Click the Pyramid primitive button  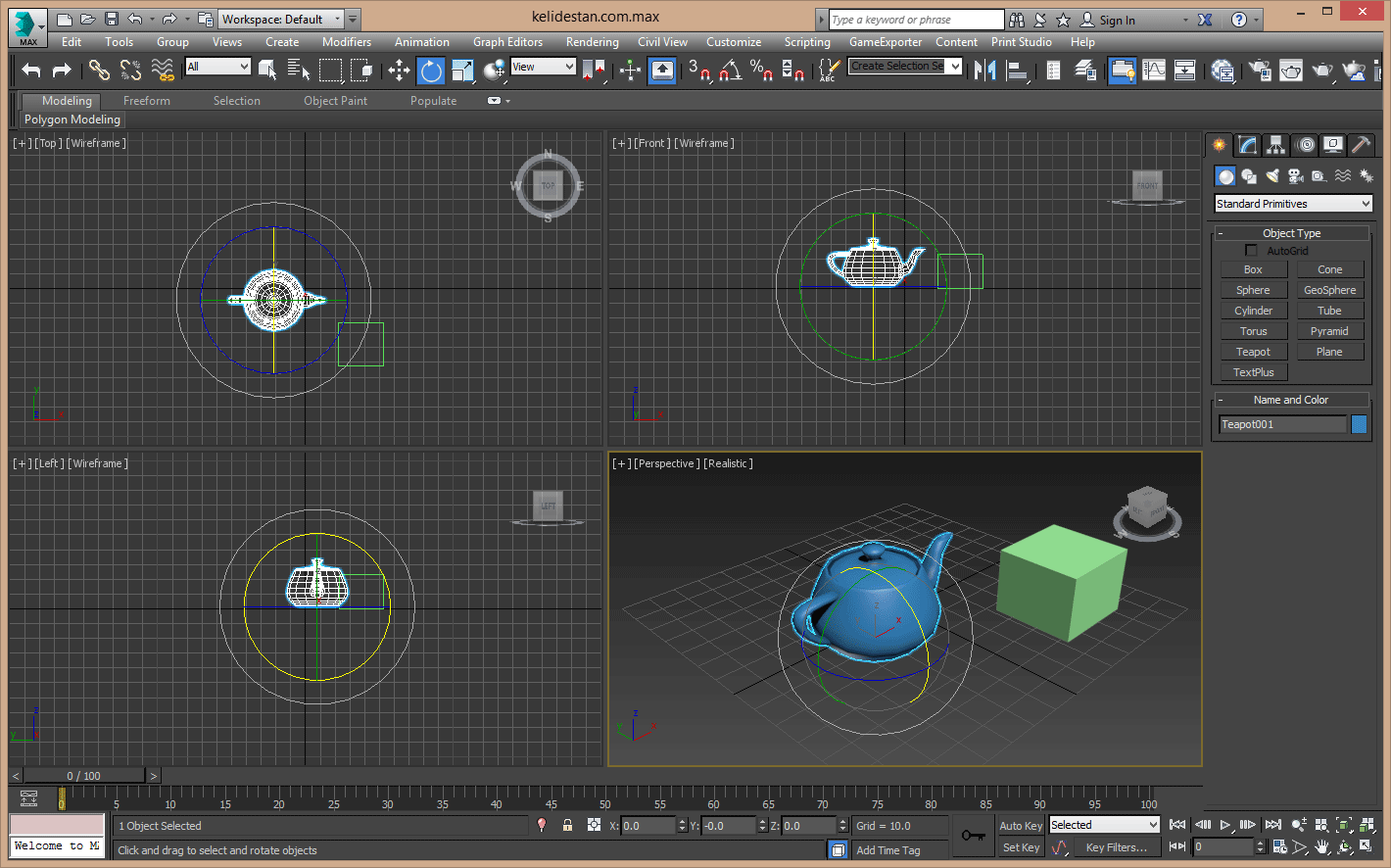pos(1329,331)
